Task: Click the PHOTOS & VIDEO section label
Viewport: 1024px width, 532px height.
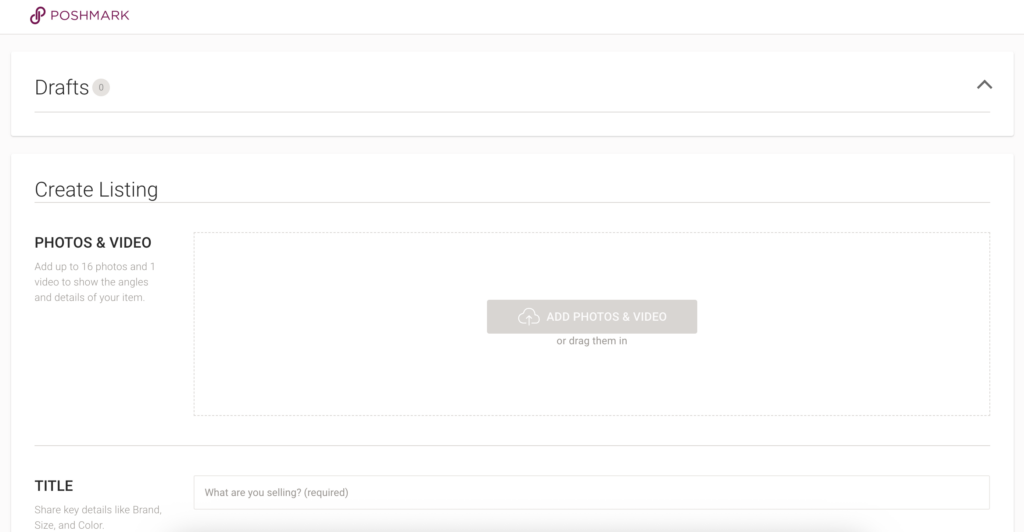Action: (x=93, y=243)
